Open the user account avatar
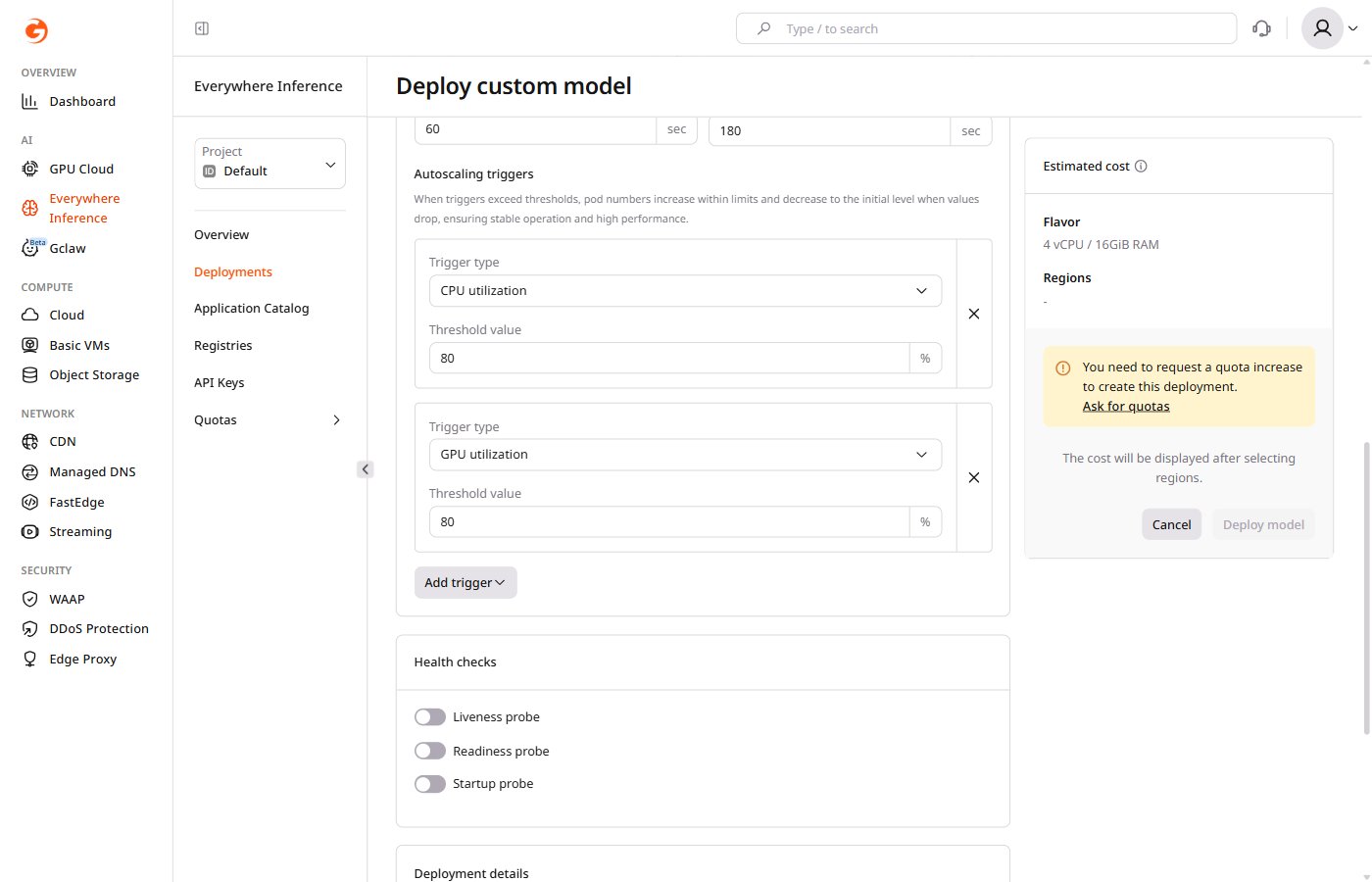This screenshot has height=882, width=1372. [1322, 28]
